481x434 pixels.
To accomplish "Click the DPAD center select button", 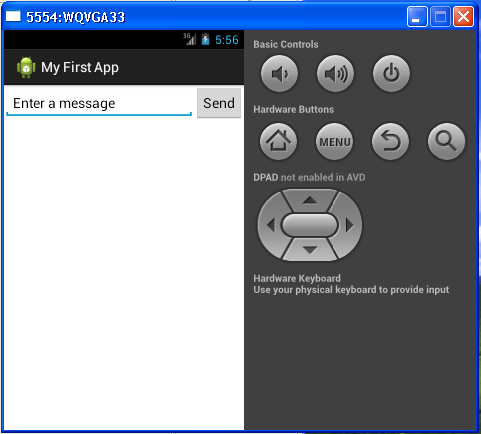I will [x=310, y=225].
